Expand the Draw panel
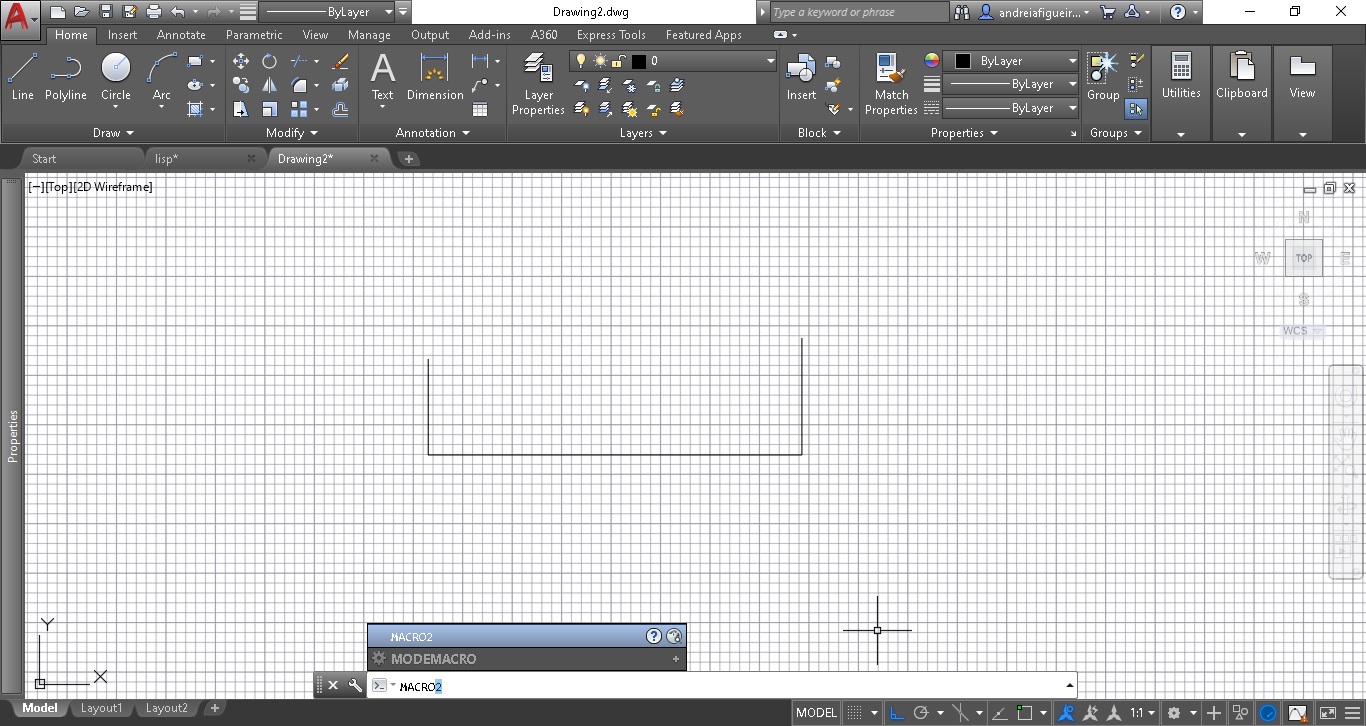 click(x=114, y=133)
